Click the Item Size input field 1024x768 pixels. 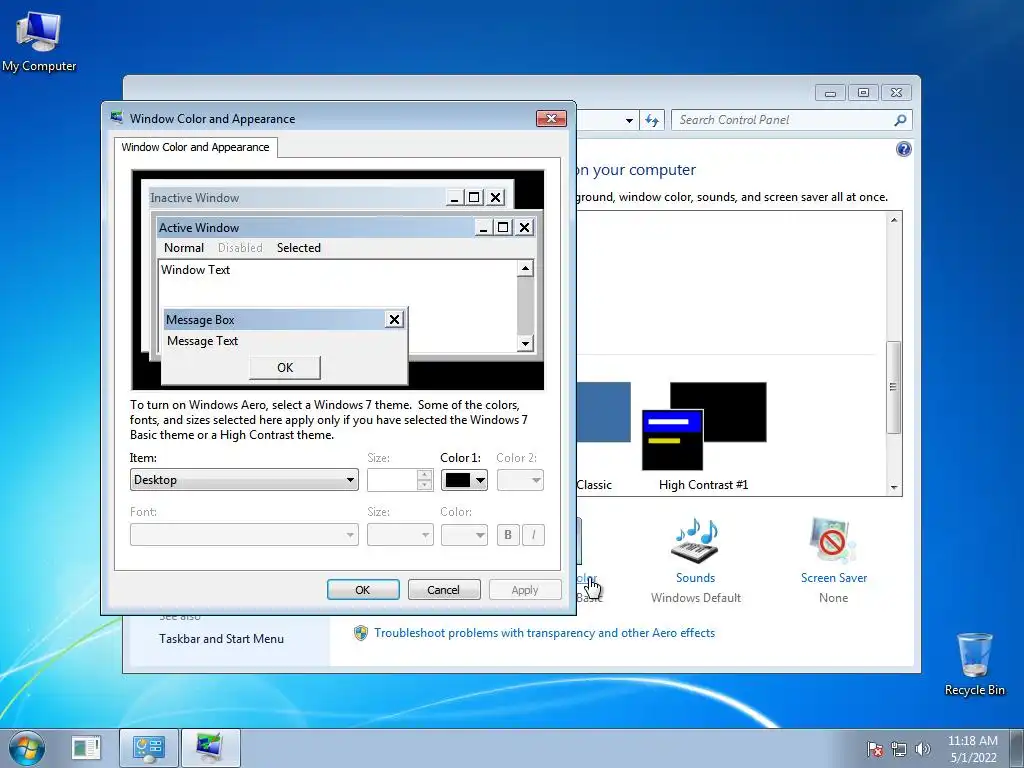(x=392, y=481)
